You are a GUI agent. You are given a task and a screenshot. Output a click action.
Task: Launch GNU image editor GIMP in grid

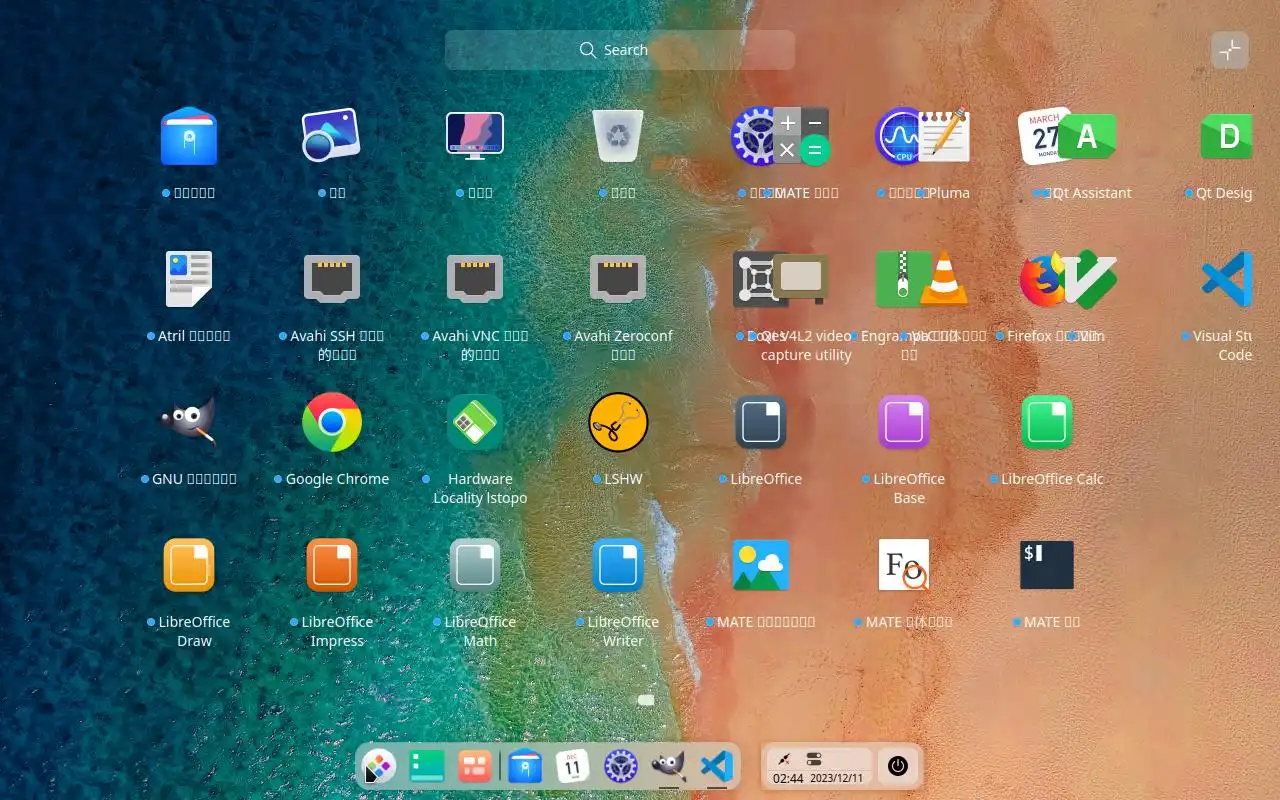(189, 422)
